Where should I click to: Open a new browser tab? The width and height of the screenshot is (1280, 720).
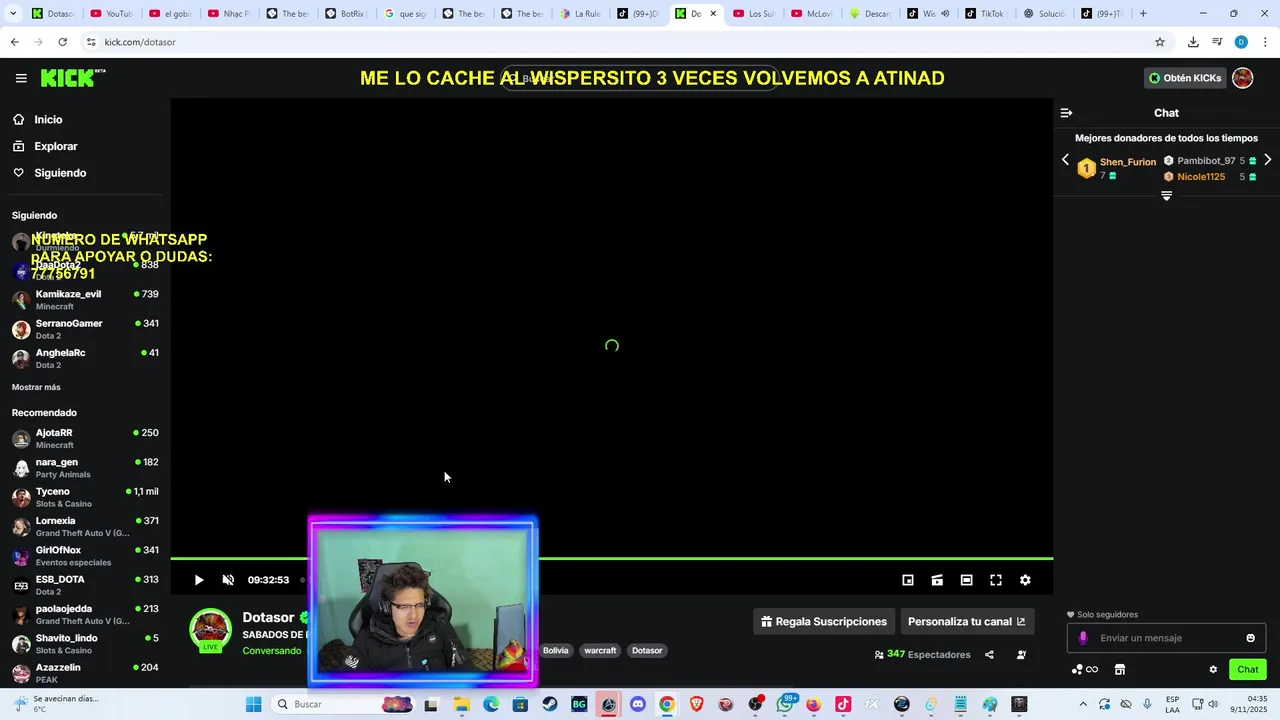(x=1143, y=14)
